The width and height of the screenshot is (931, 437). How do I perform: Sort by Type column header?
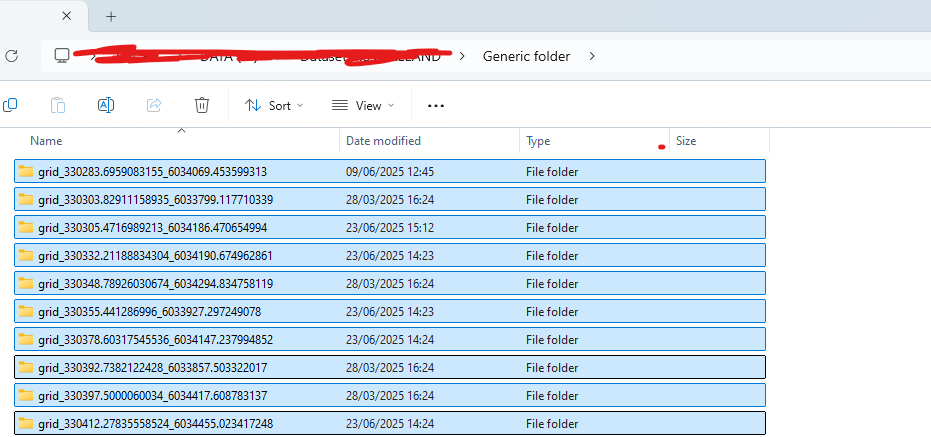[x=538, y=141]
